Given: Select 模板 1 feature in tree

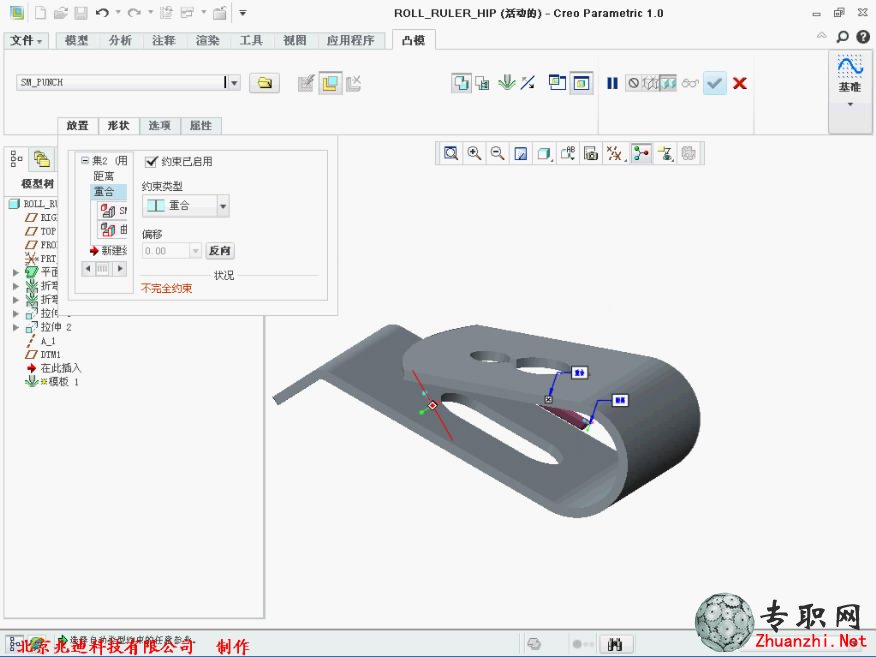Looking at the screenshot, I should click(52, 382).
